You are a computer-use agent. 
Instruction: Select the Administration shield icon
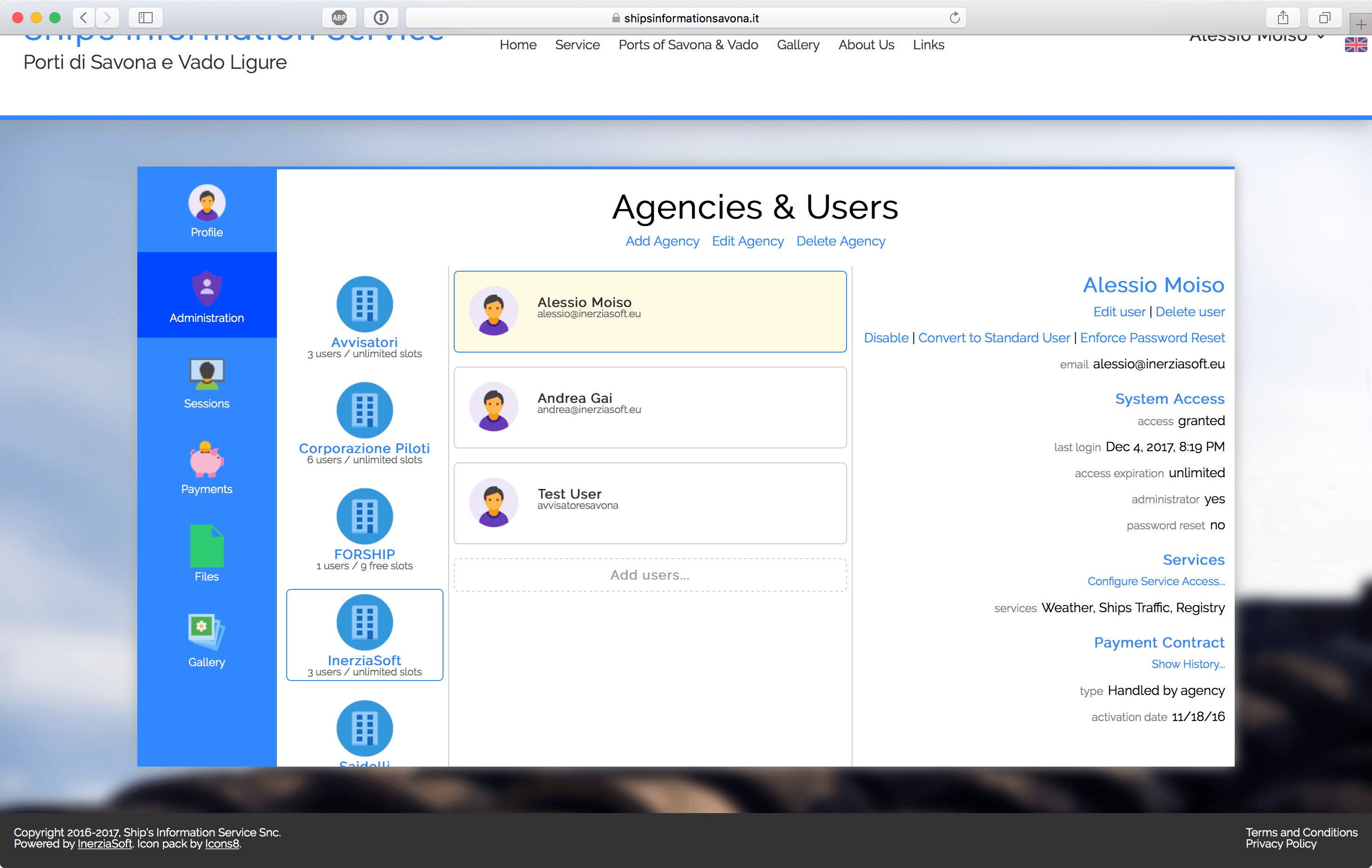tap(206, 295)
